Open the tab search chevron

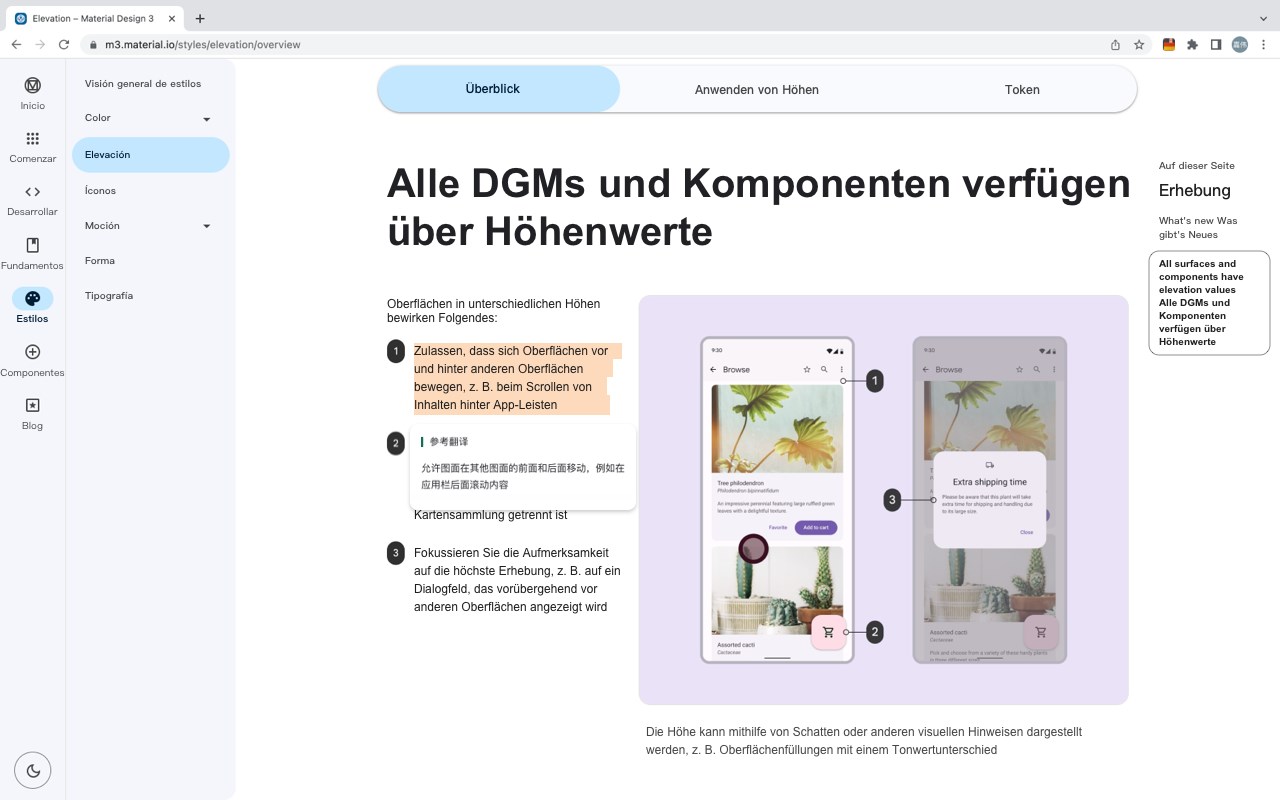(1263, 18)
